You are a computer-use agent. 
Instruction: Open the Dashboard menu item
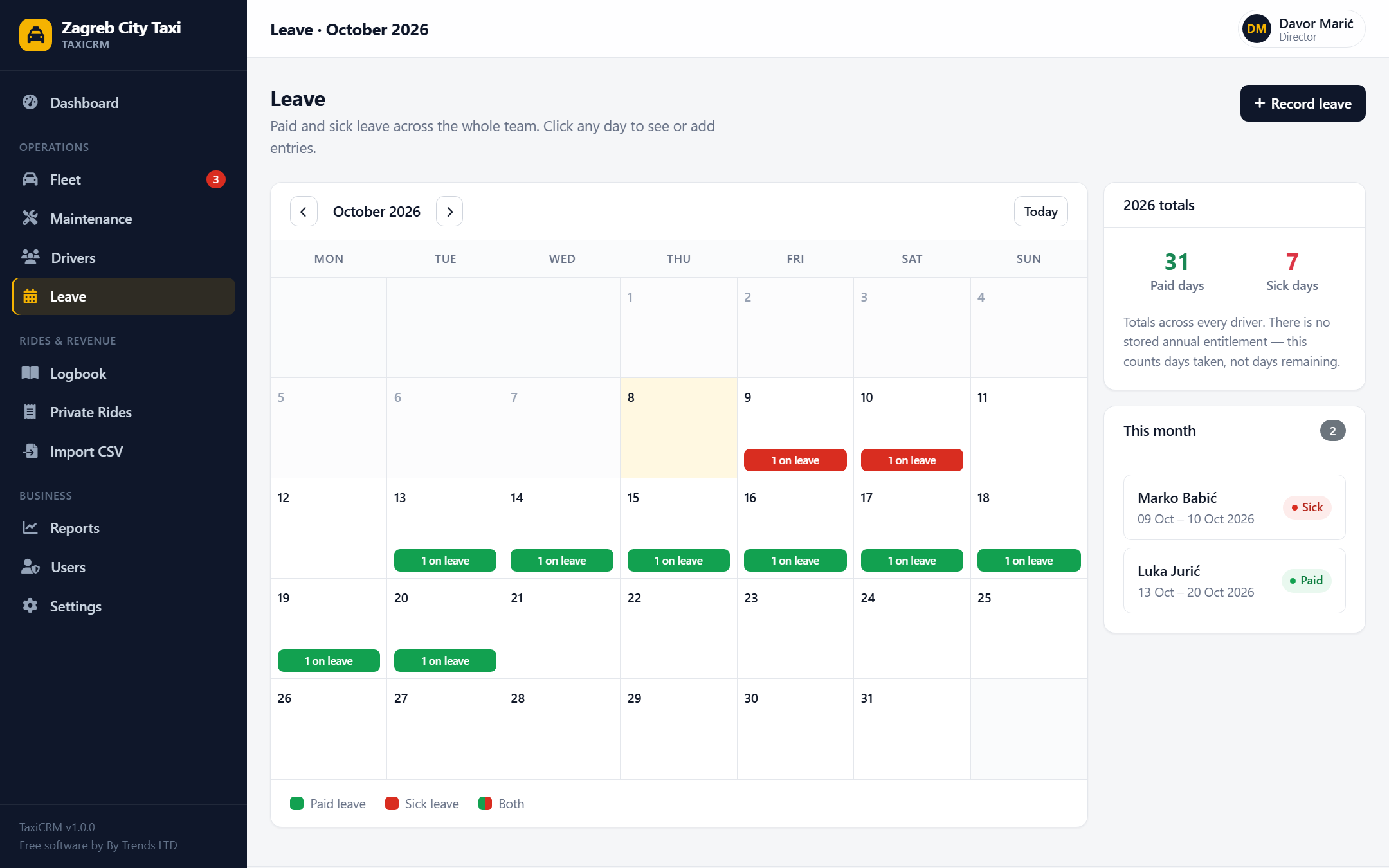[x=123, y=103]
